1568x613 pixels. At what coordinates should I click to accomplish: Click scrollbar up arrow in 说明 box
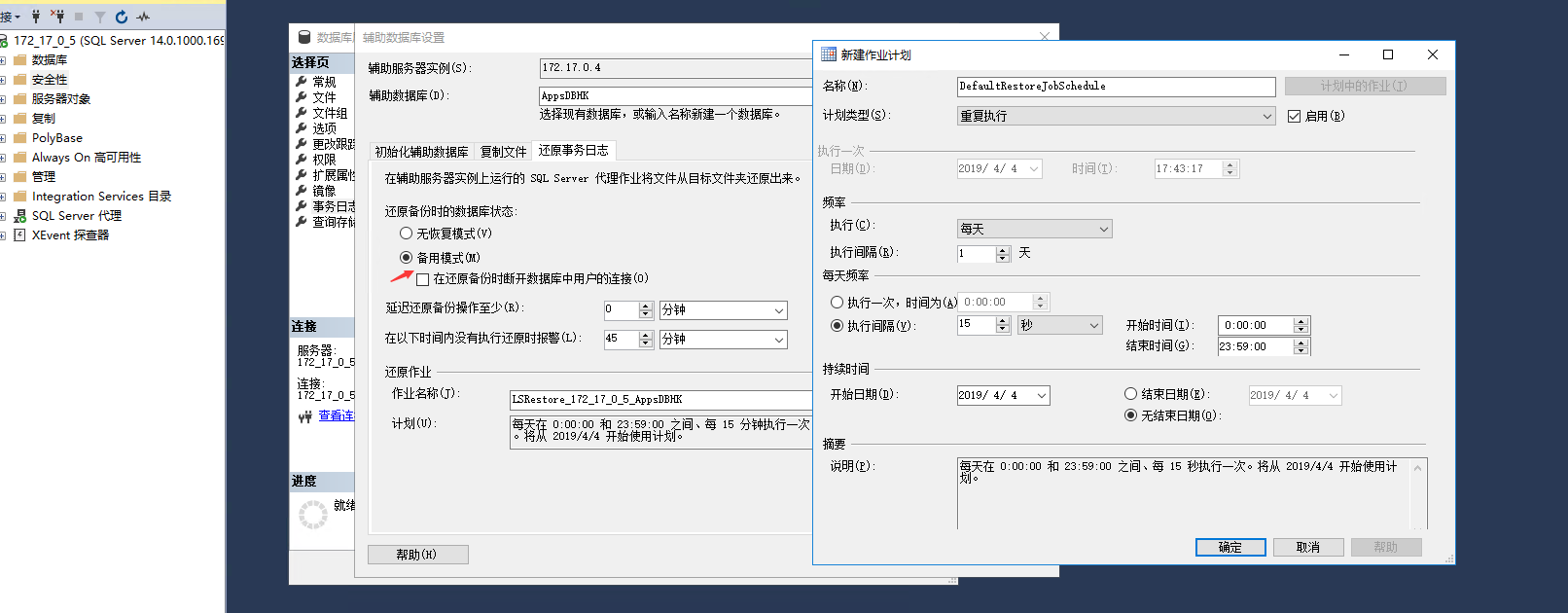point(1418,468)
